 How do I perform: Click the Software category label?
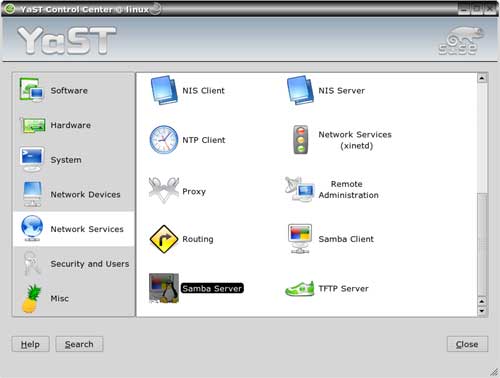point(69,91)
